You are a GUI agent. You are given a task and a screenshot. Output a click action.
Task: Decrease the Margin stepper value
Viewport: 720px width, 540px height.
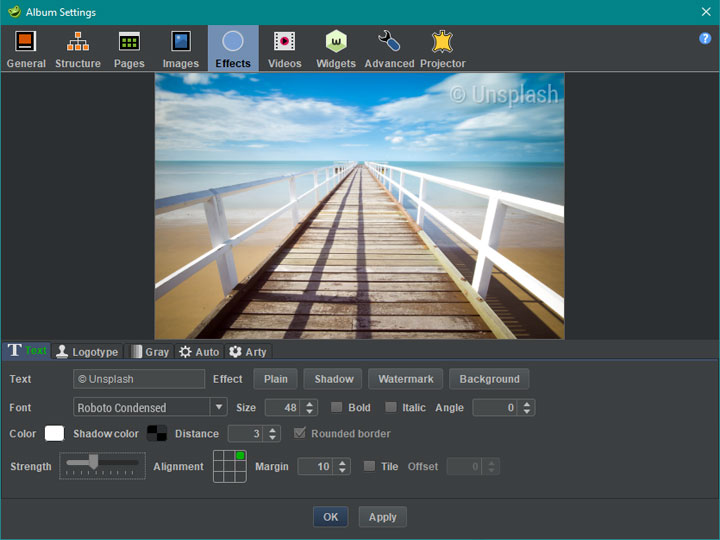(x=342, y=471)
